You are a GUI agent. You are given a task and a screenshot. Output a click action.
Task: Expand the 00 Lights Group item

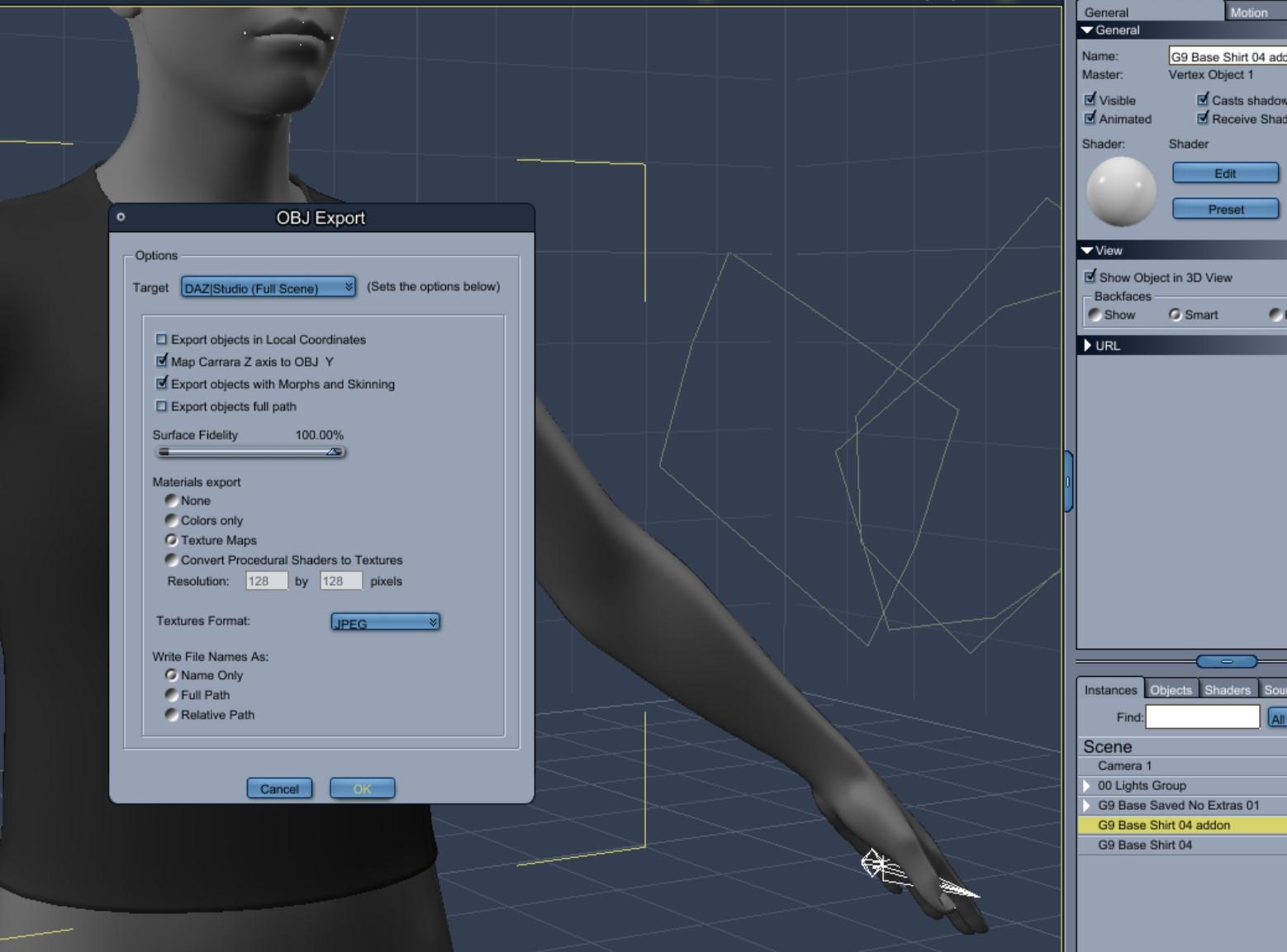click(x=1087, y=786)
